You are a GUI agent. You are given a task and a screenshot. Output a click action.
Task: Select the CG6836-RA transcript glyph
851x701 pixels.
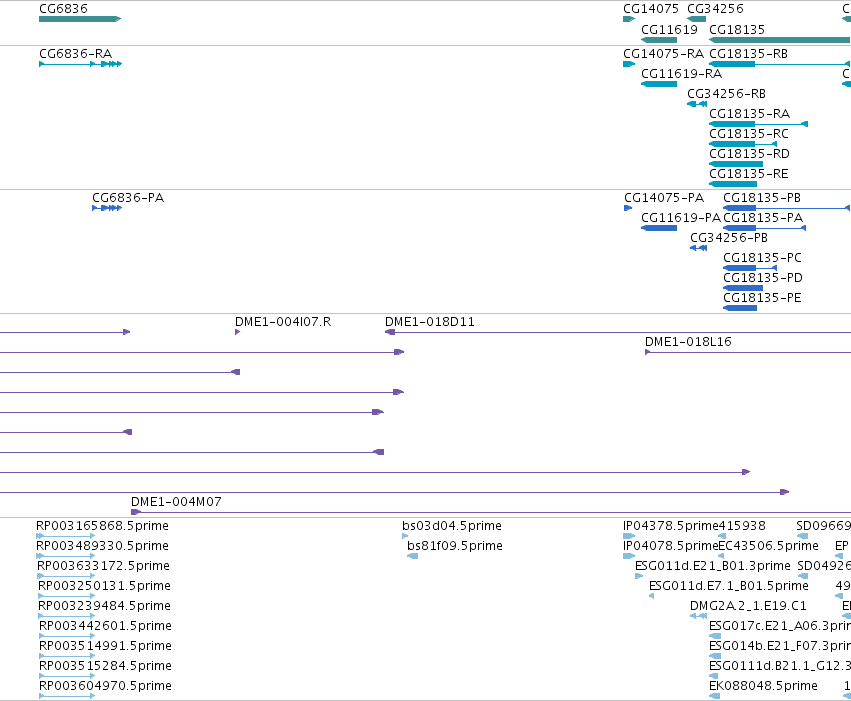point(80,64)
